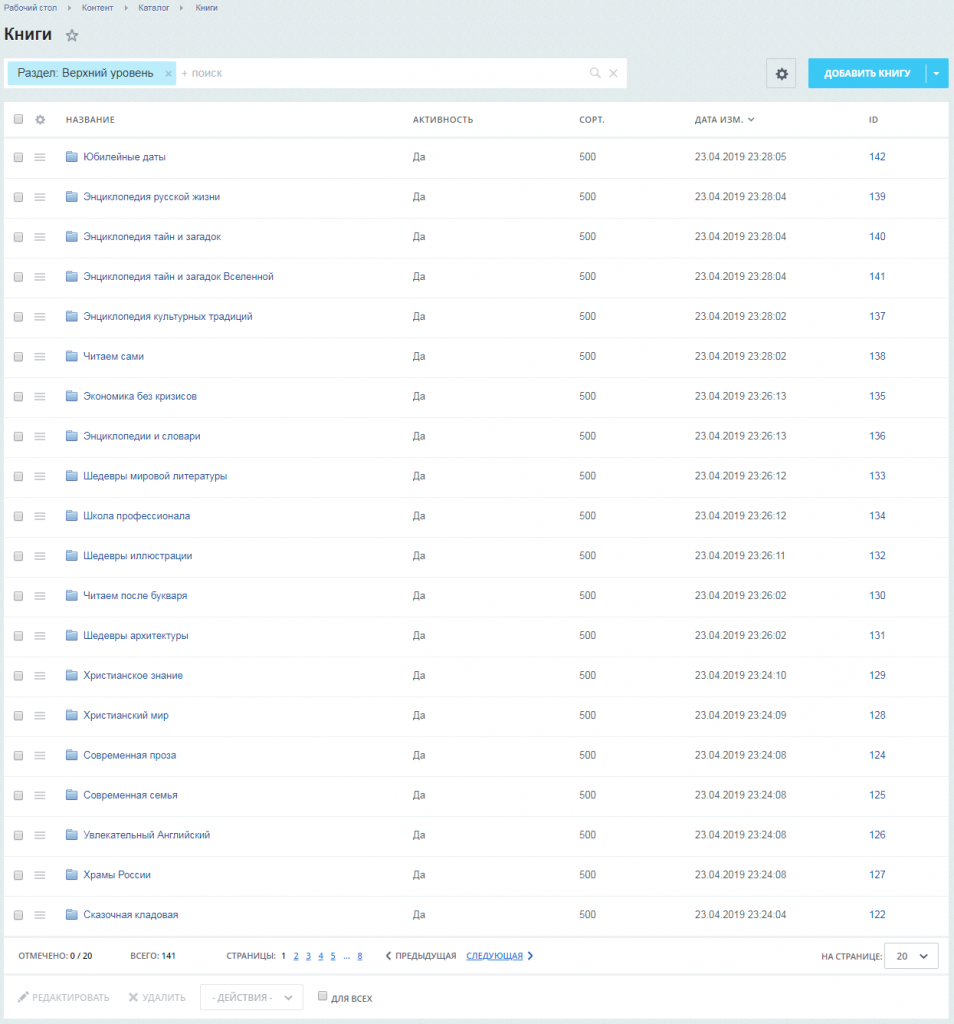
Task: Click the folder icon of Современная проза
Action: point(72,755)
